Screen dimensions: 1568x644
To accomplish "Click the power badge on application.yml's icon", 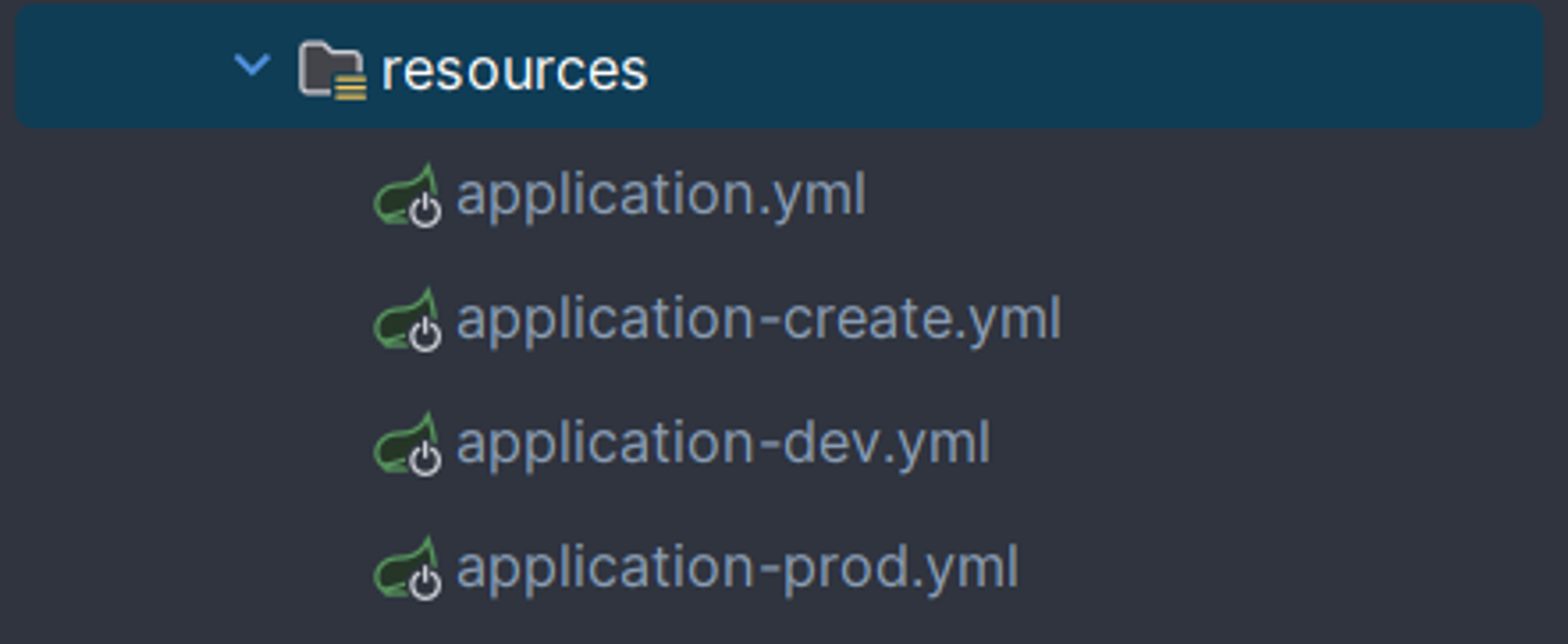I will click(x=425, y=211).
